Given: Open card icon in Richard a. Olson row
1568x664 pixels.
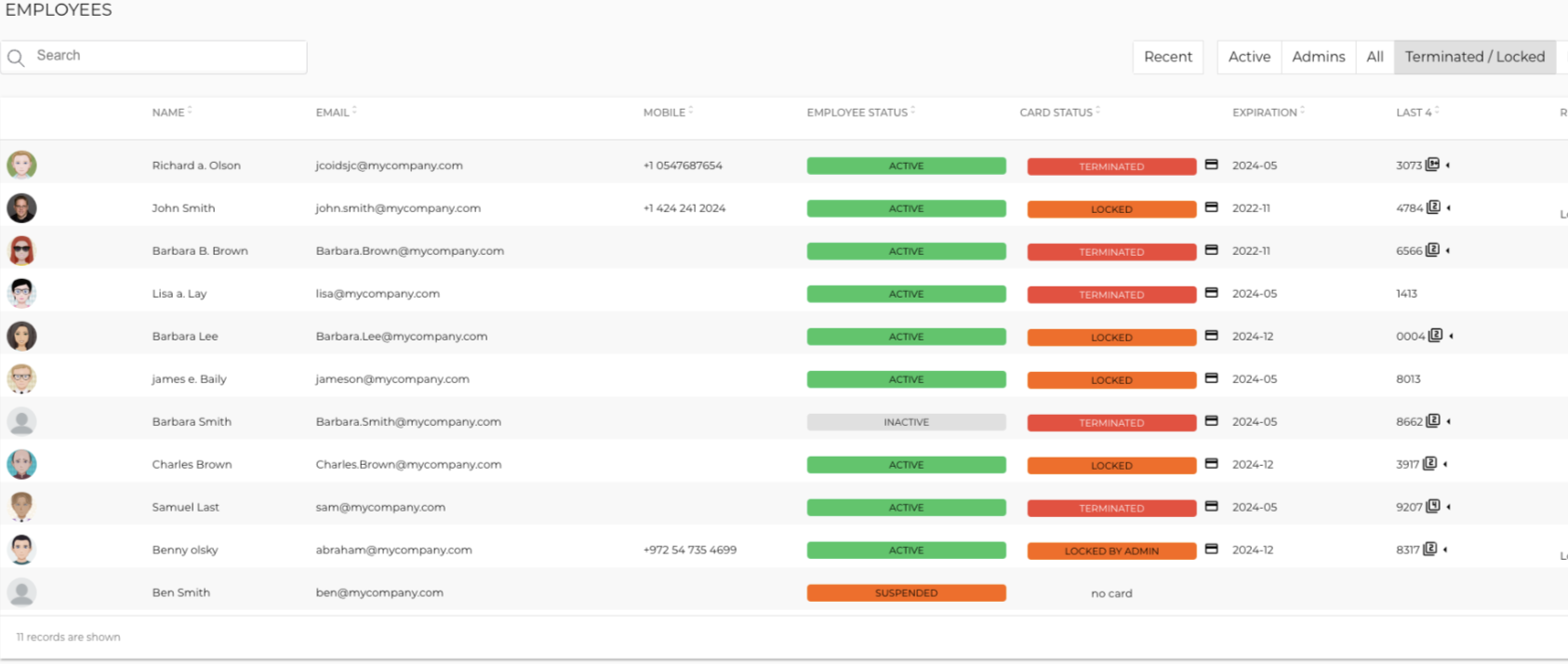Looking at the screenshot, I should click(x=1211, y=165).
